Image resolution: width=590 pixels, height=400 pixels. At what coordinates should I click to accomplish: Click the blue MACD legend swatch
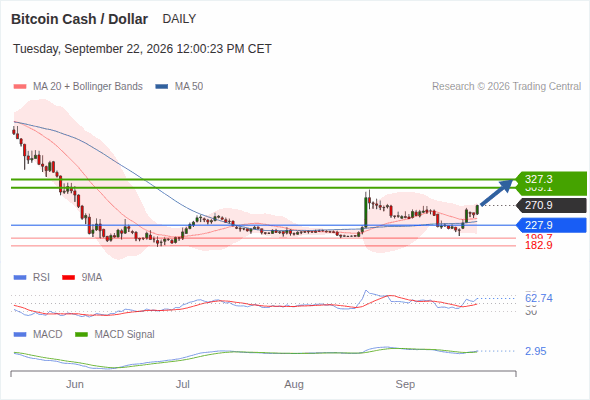20,335
